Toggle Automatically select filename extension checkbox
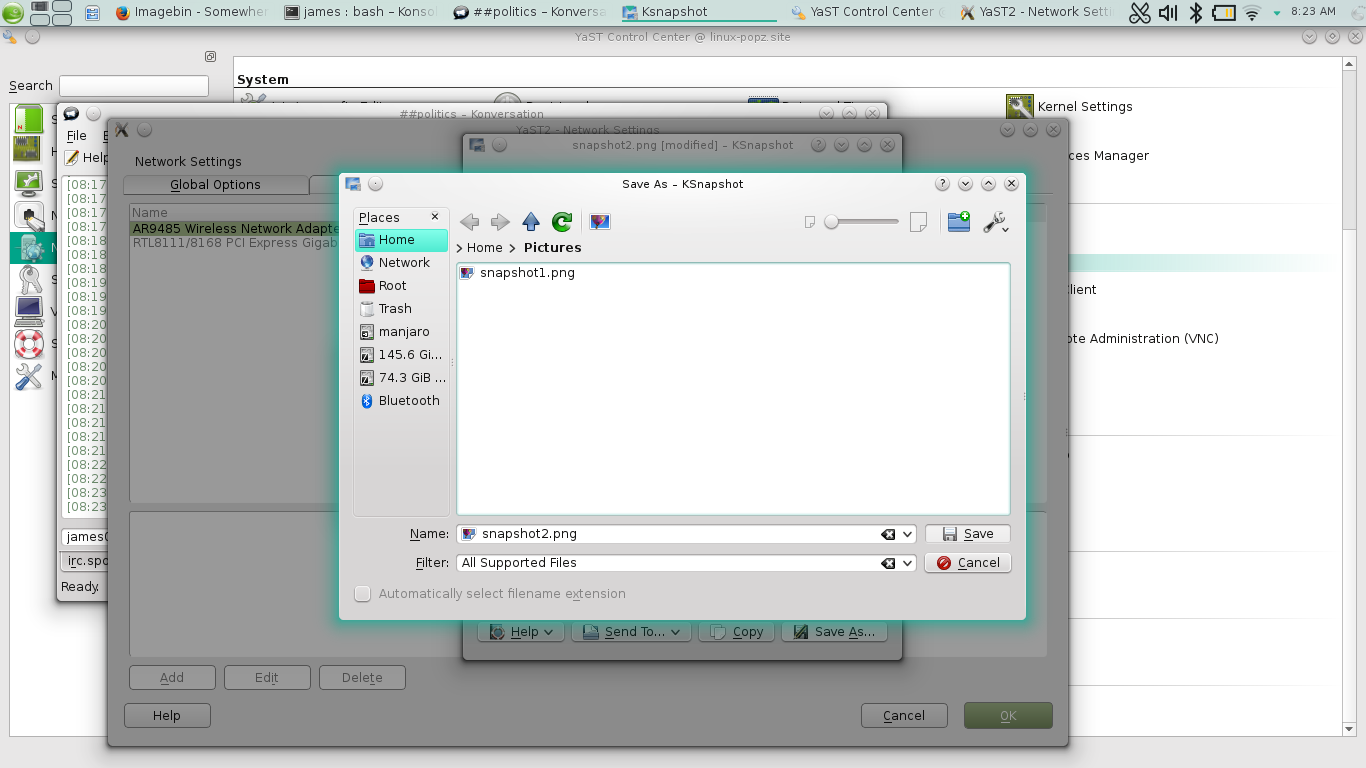Screen dimensions: 1366x768 click(x=363, y=594)
